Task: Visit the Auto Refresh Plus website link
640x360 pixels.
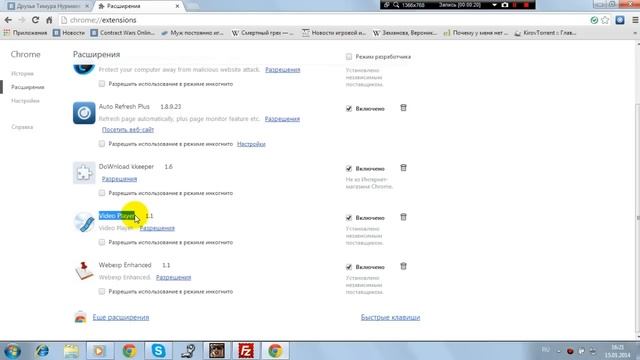Action: 128,129
